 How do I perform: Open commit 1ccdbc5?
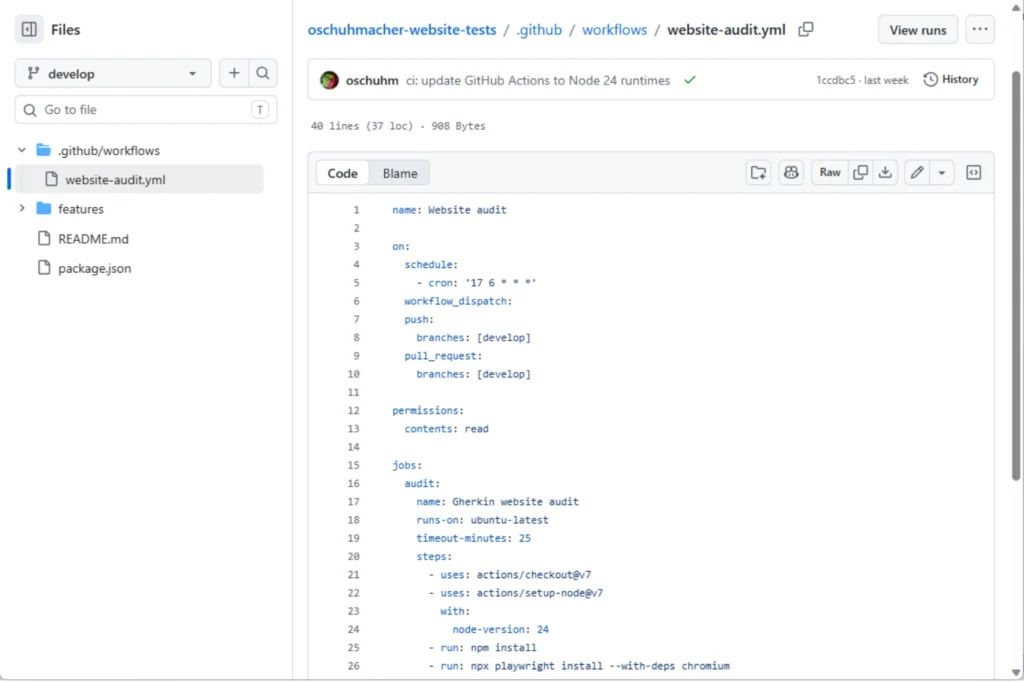[835, 80]
